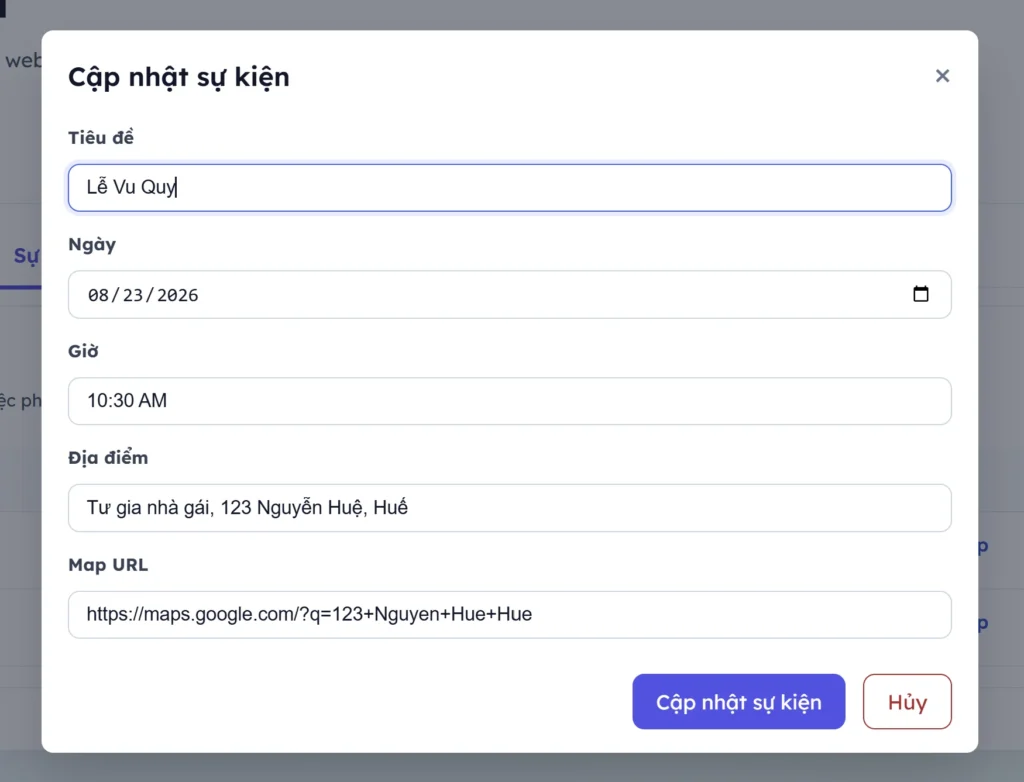The image size is (1024, 782).
Task: Click the "Địa điểm" field label
Action: point(108,458)
